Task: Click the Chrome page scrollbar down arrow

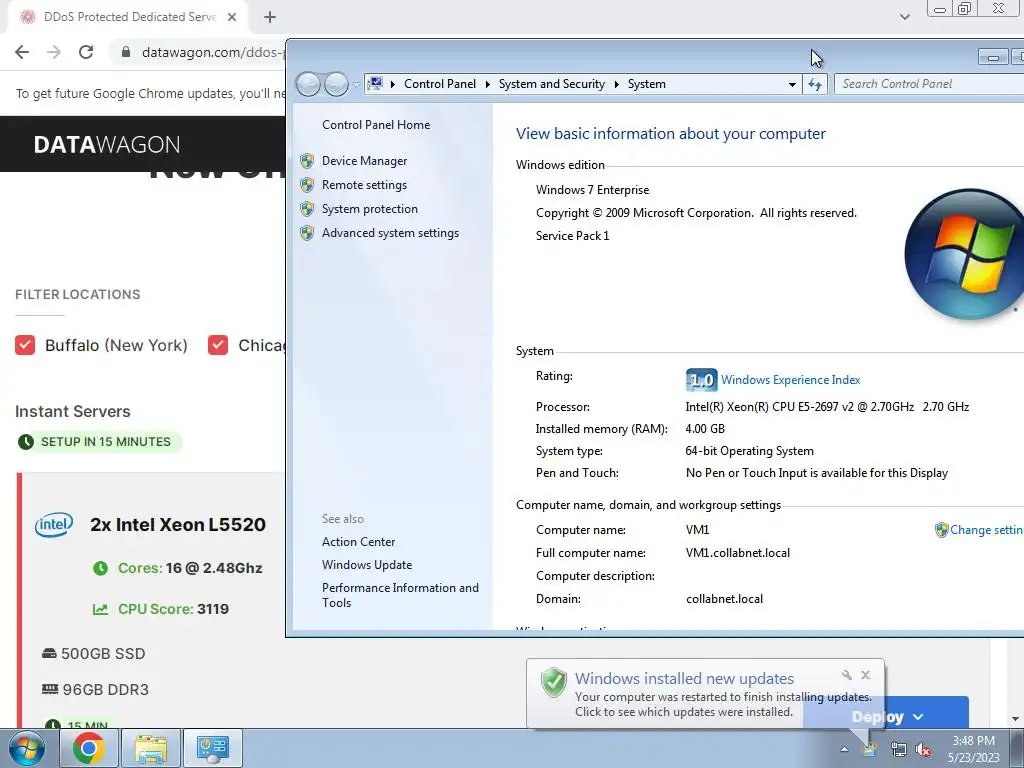Action: click(1016, 719)
